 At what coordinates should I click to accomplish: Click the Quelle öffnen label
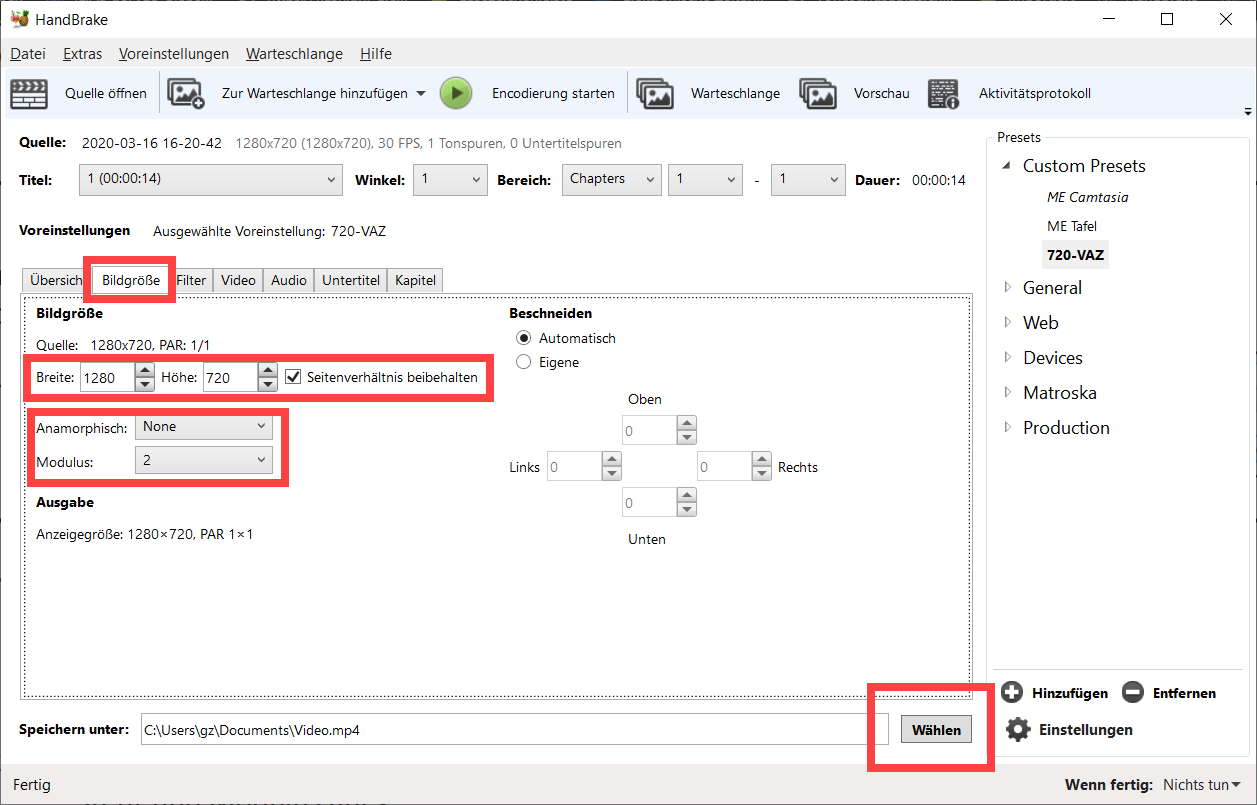coord(106,93)
